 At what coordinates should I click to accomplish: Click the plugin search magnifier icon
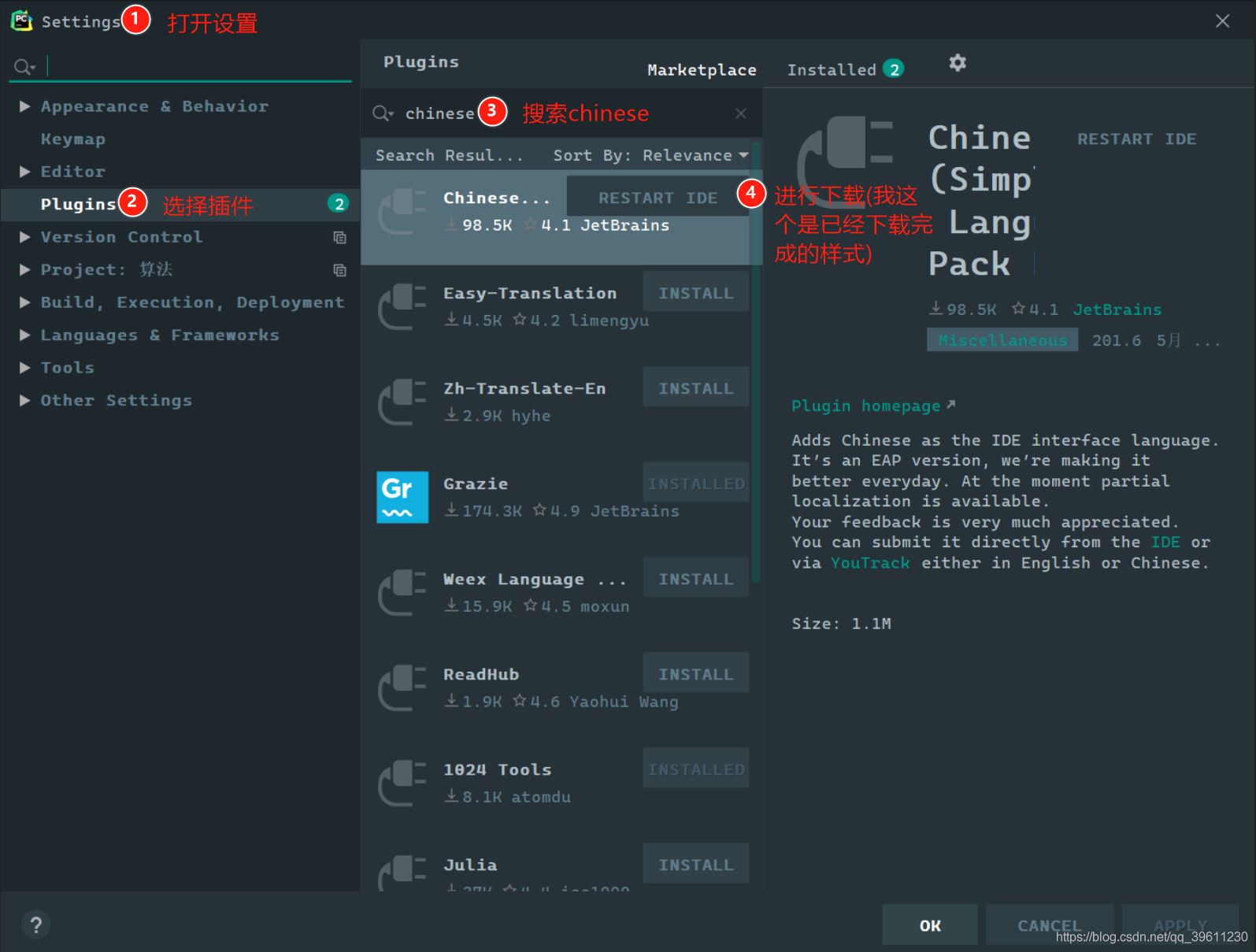[x=383, y=113]
